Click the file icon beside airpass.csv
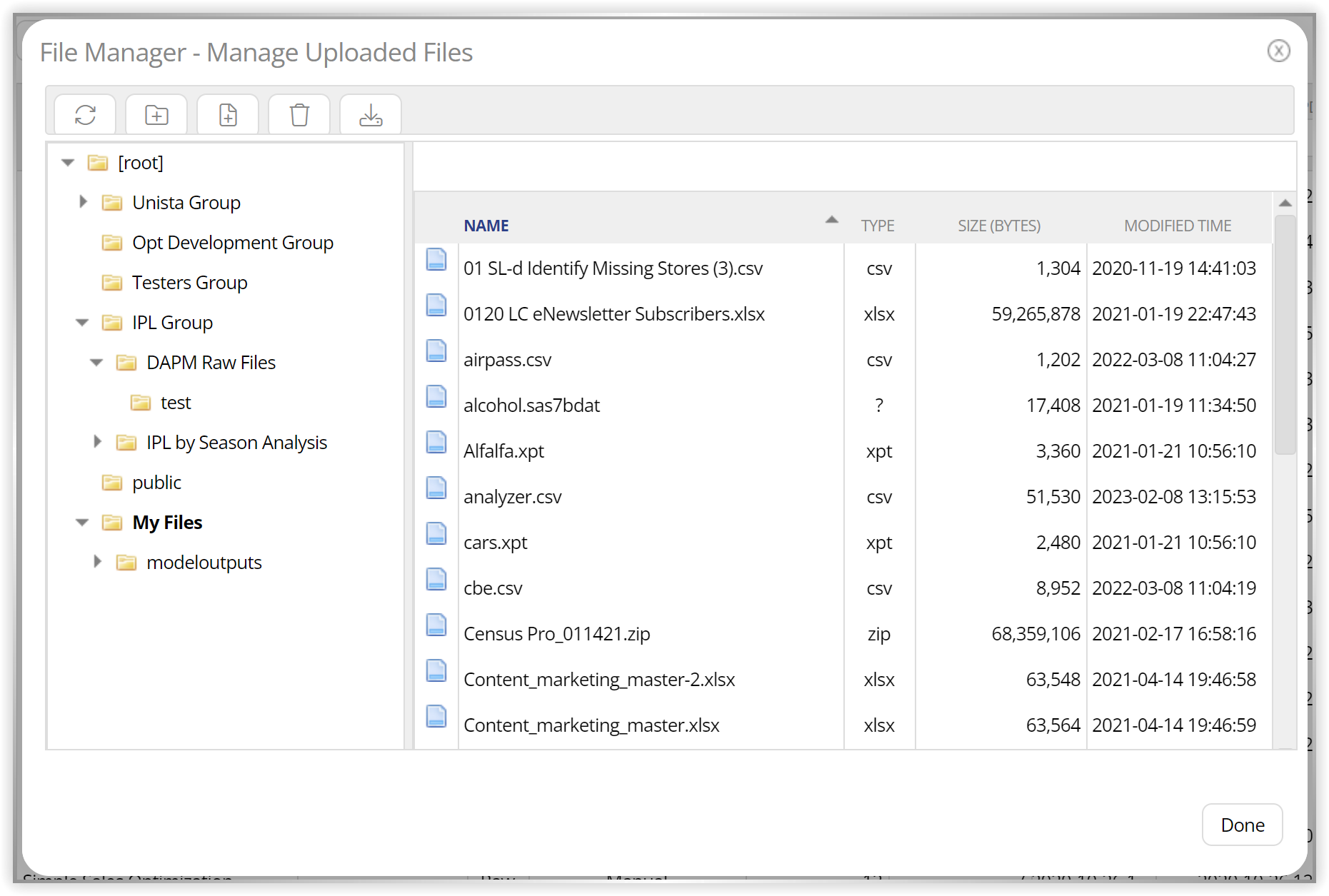The image size is (1329, 896). pos(436,351)
